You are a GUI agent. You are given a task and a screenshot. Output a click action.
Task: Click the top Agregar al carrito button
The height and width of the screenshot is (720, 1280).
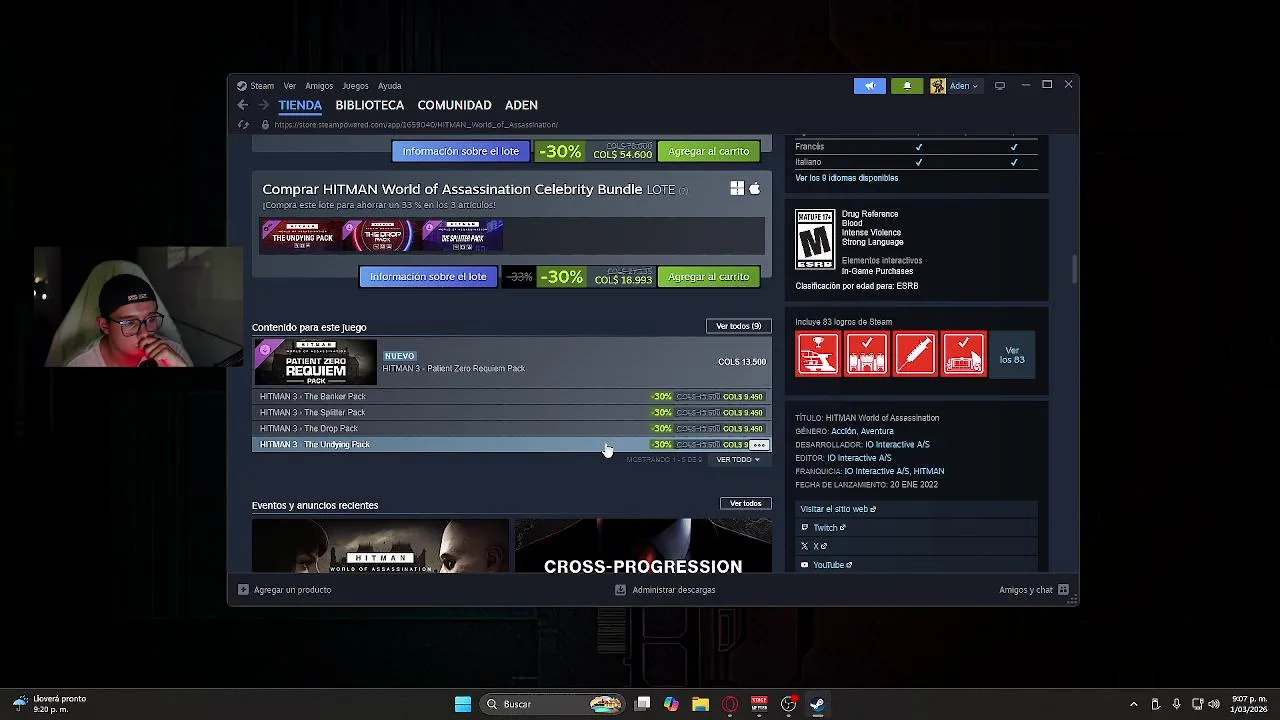pyautogui.click(x=708, y=151)
